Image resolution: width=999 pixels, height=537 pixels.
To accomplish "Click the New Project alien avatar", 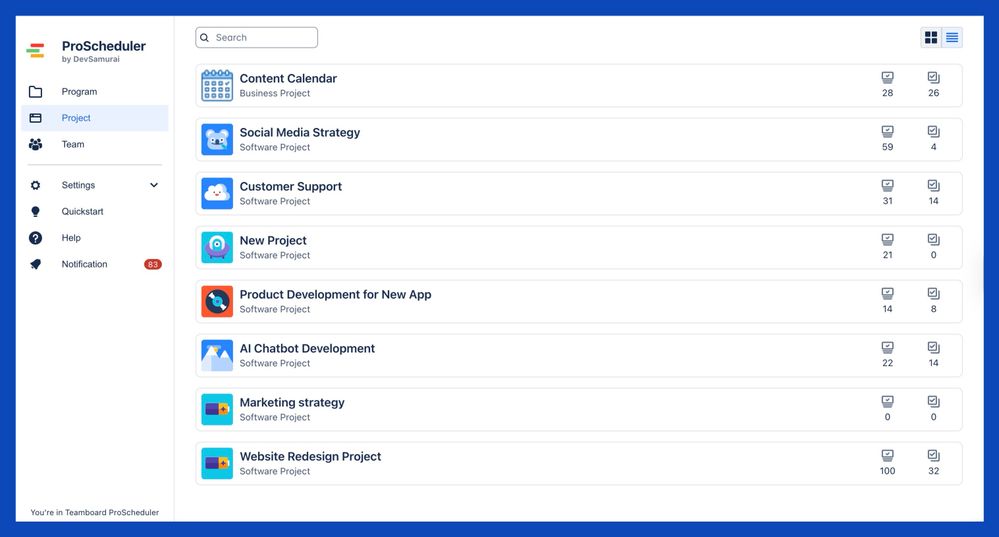I will pos(217,248).
